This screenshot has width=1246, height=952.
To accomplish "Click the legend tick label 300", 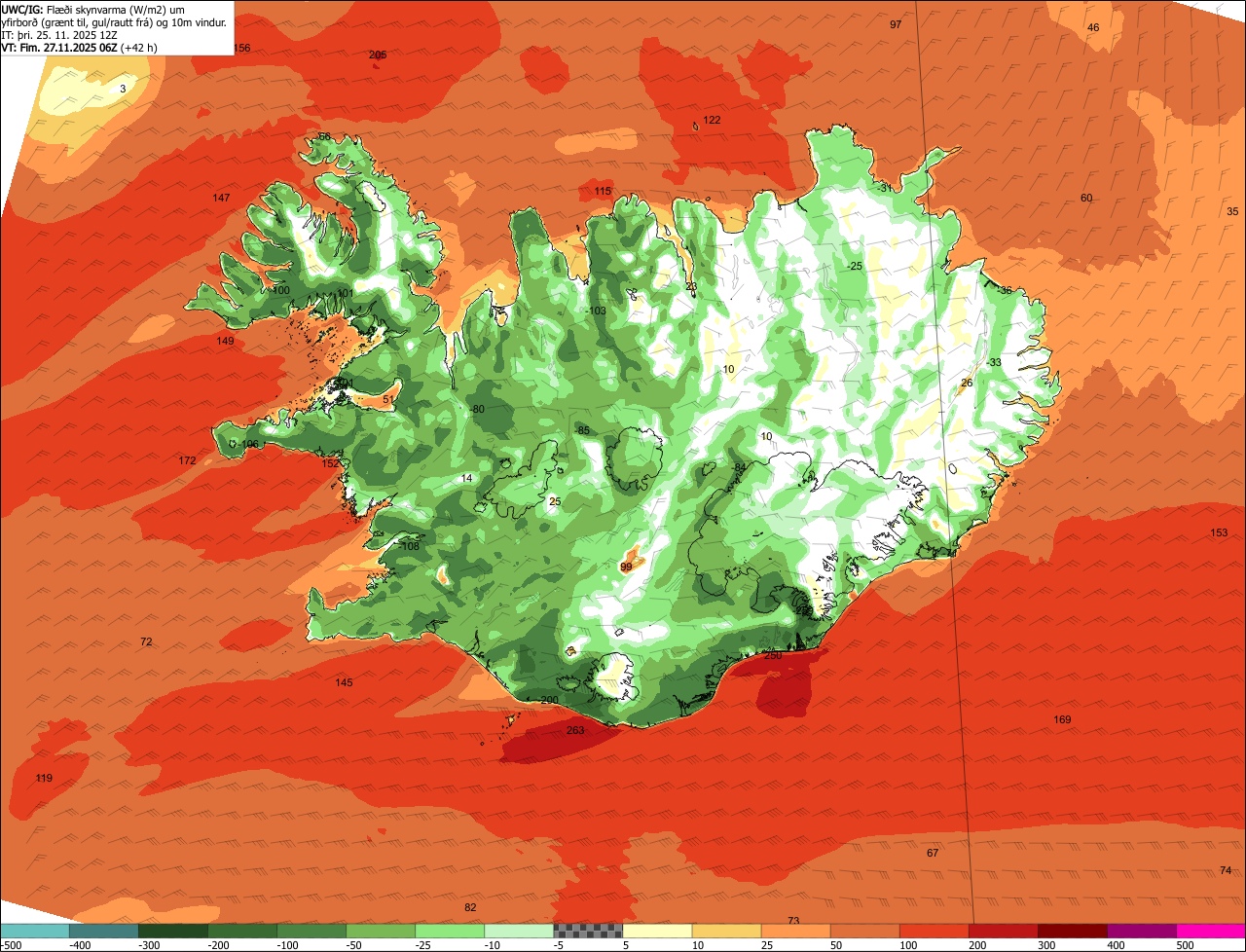I will (x=1046, y=945).
